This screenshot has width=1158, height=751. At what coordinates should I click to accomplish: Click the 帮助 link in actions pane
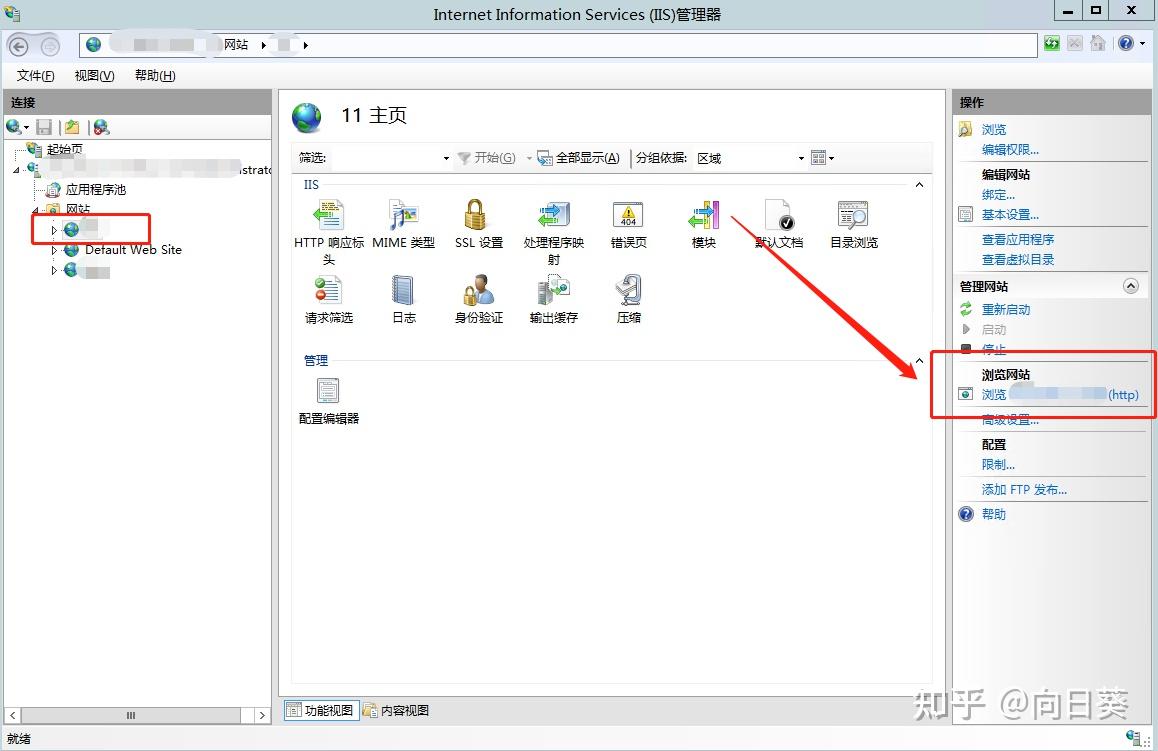click(x=993, y=514)
